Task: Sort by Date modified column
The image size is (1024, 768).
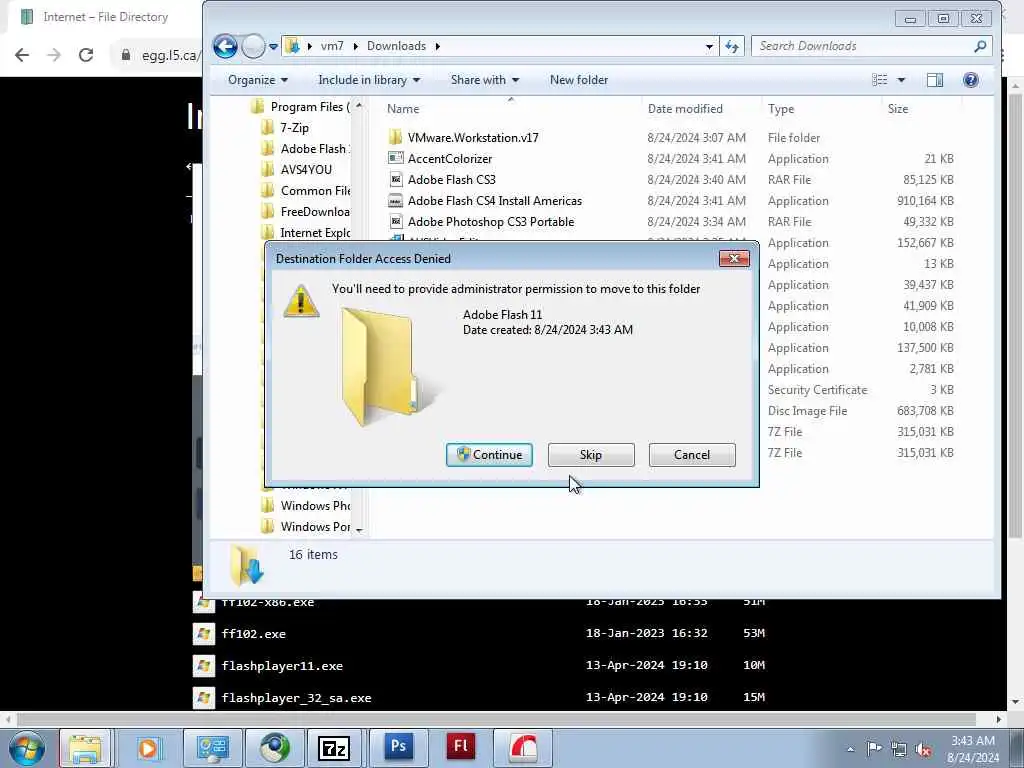Action: (685, 108)
